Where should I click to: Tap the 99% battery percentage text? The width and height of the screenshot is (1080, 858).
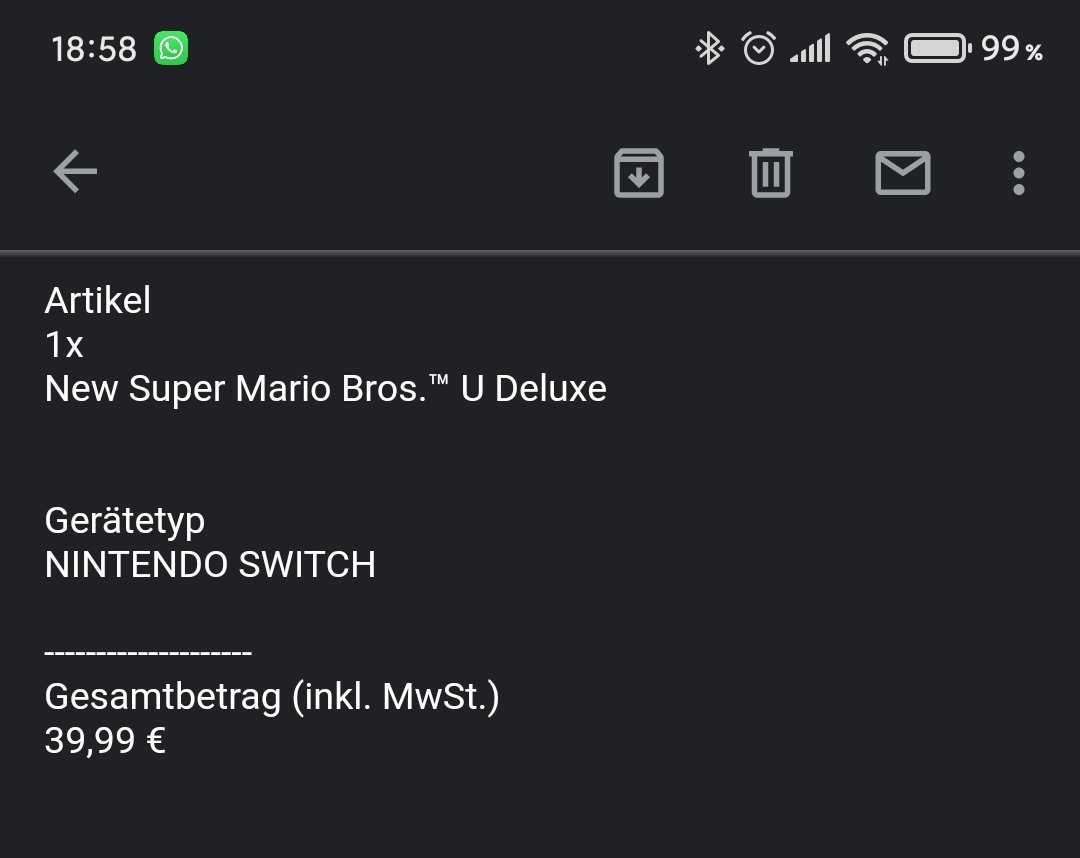(x=1012, y=49)
